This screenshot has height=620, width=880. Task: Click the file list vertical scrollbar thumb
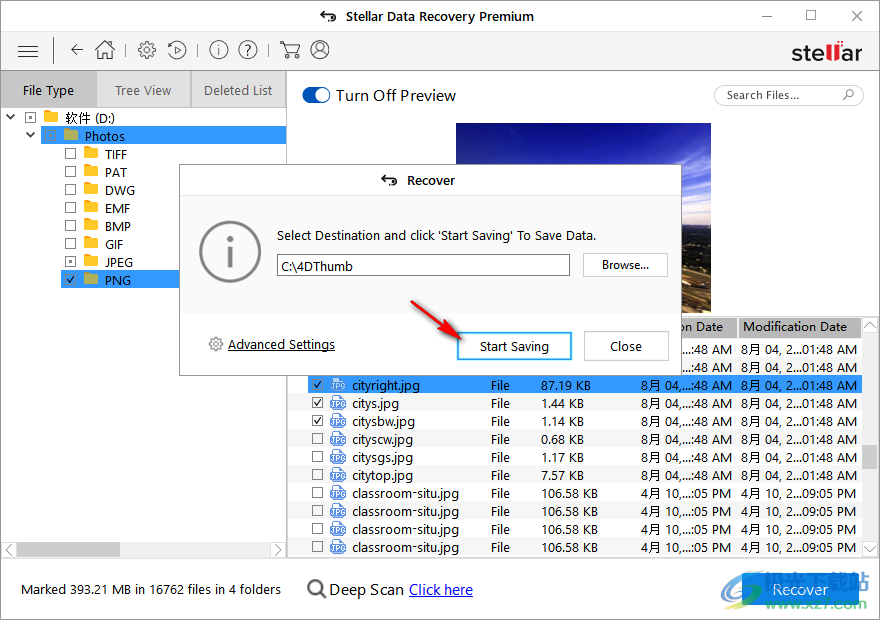click(x=869, y=457)
